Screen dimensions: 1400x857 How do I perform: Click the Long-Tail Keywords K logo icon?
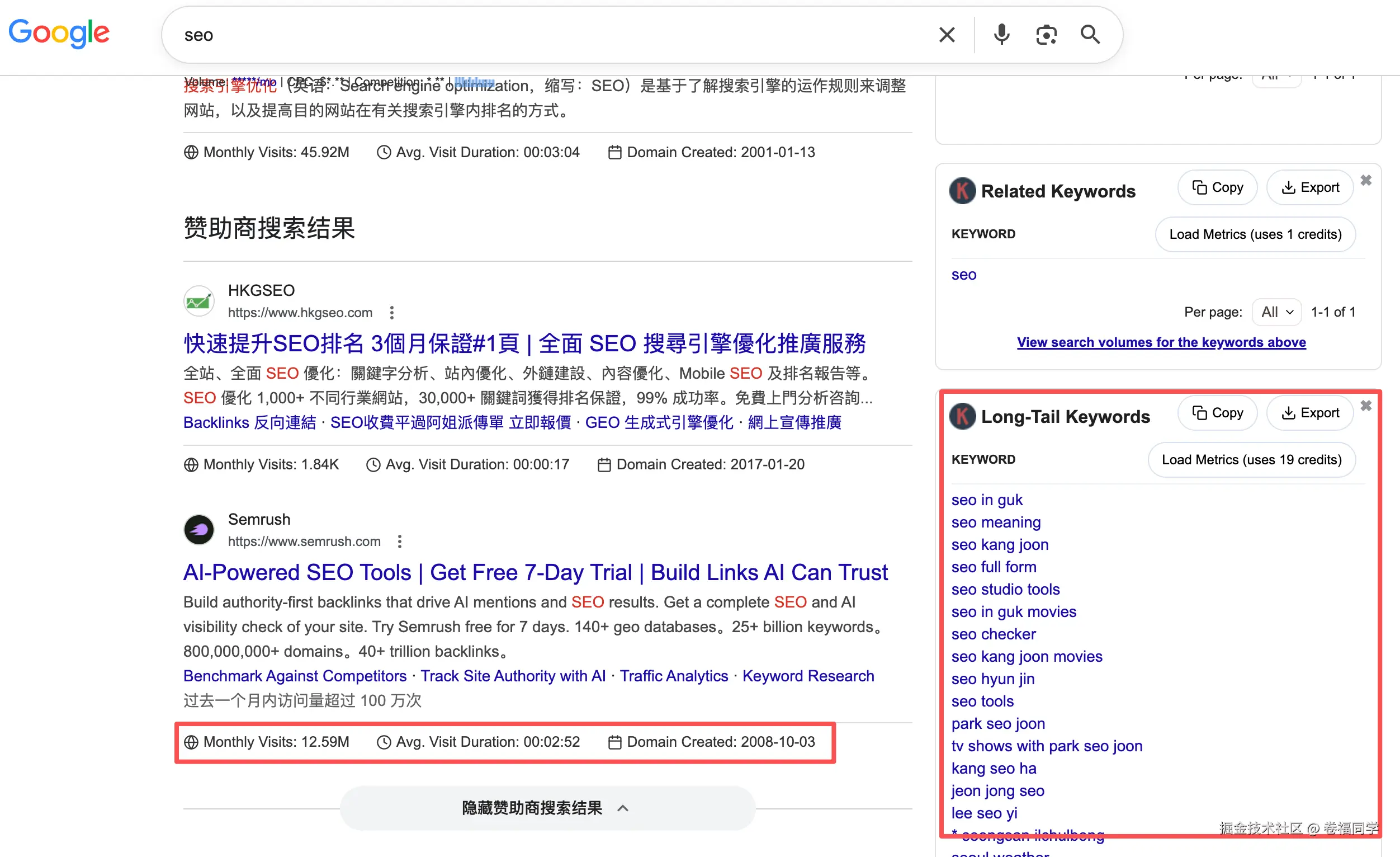(x=963, y=417)
